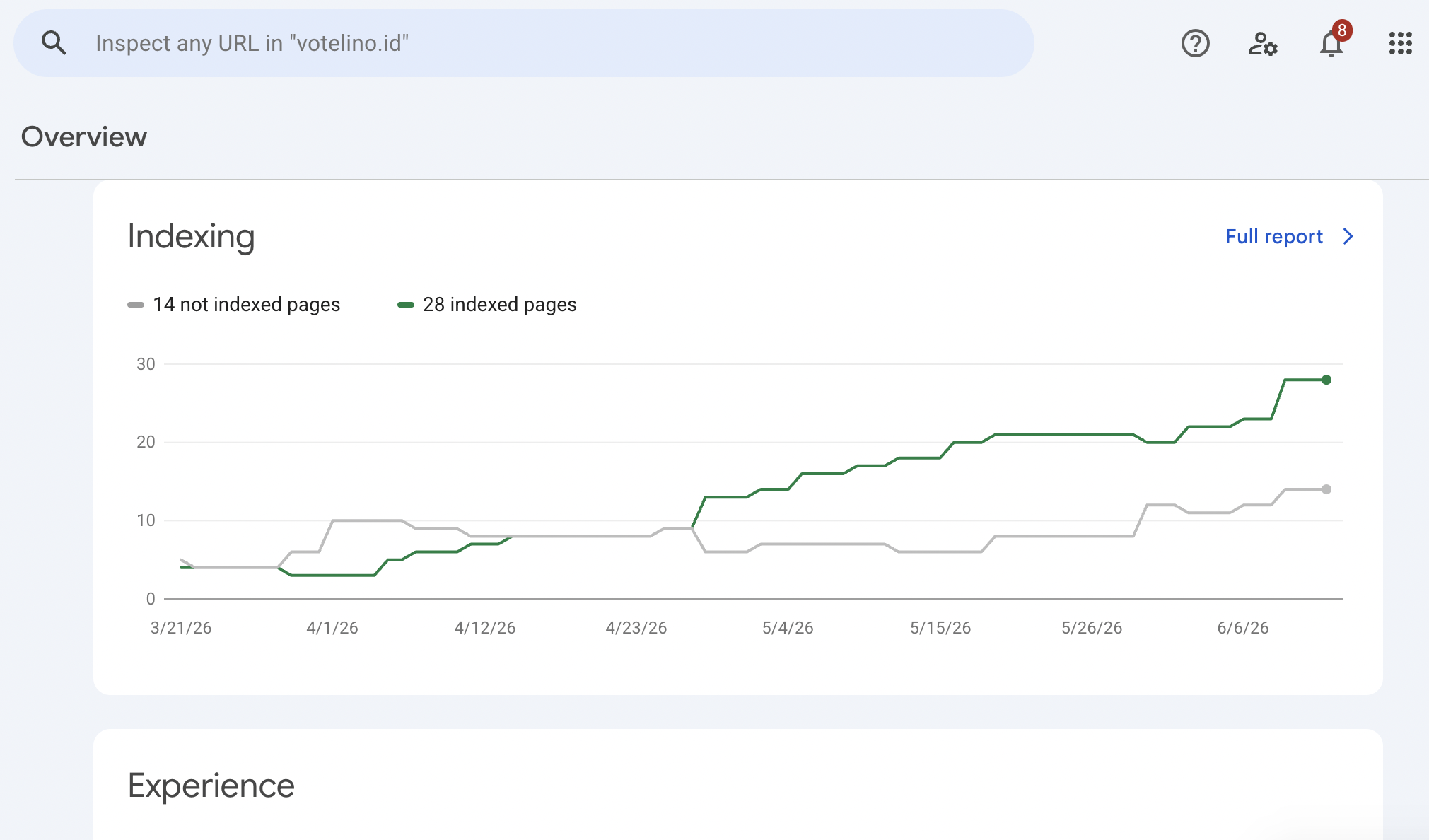The image size is (1429, 840).
Task: Click the gray not indexed legend swatch
Action: pos(135,305)
